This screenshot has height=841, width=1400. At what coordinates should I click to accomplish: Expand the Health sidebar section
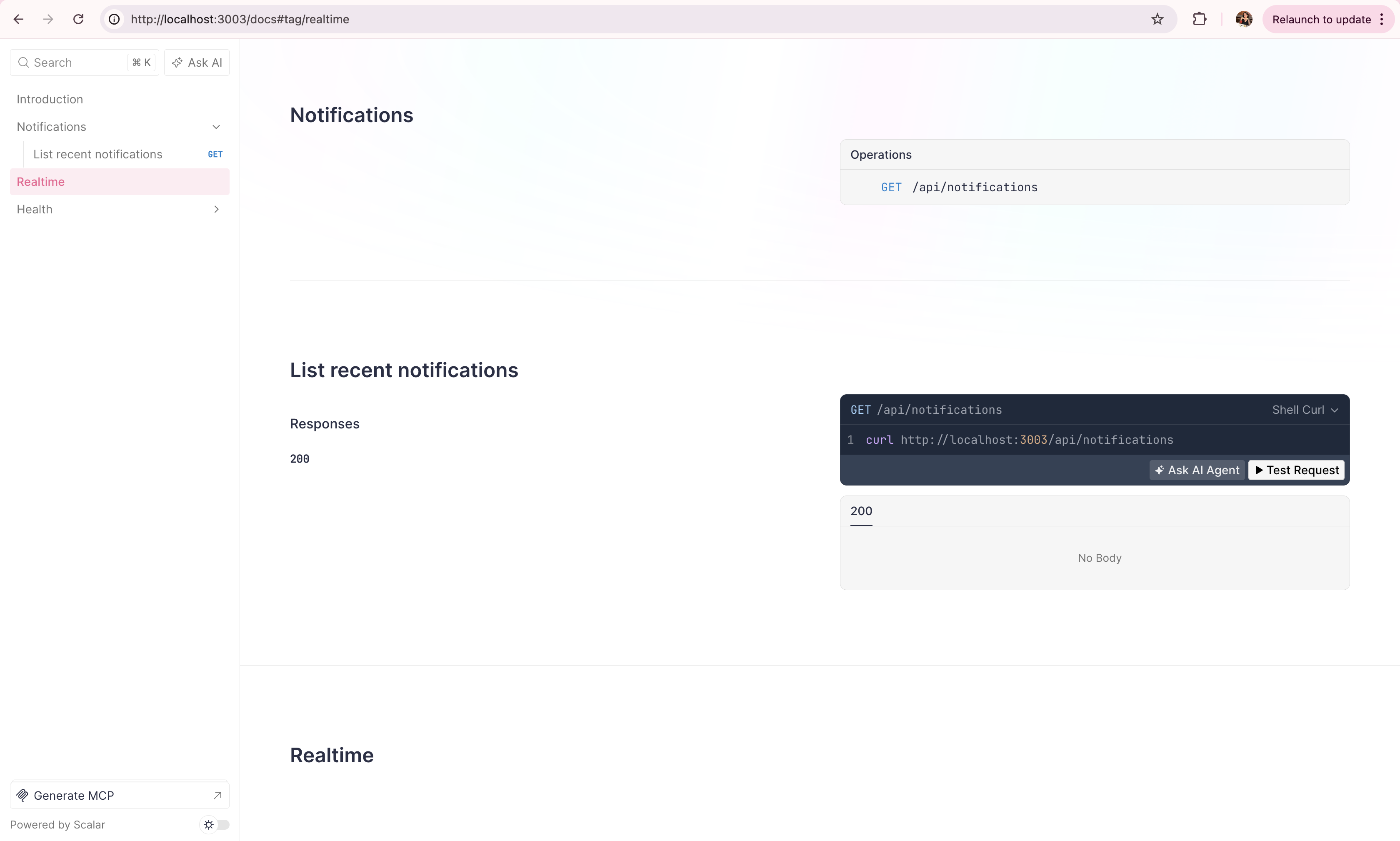pyautogui.click(x=216, y=210)
